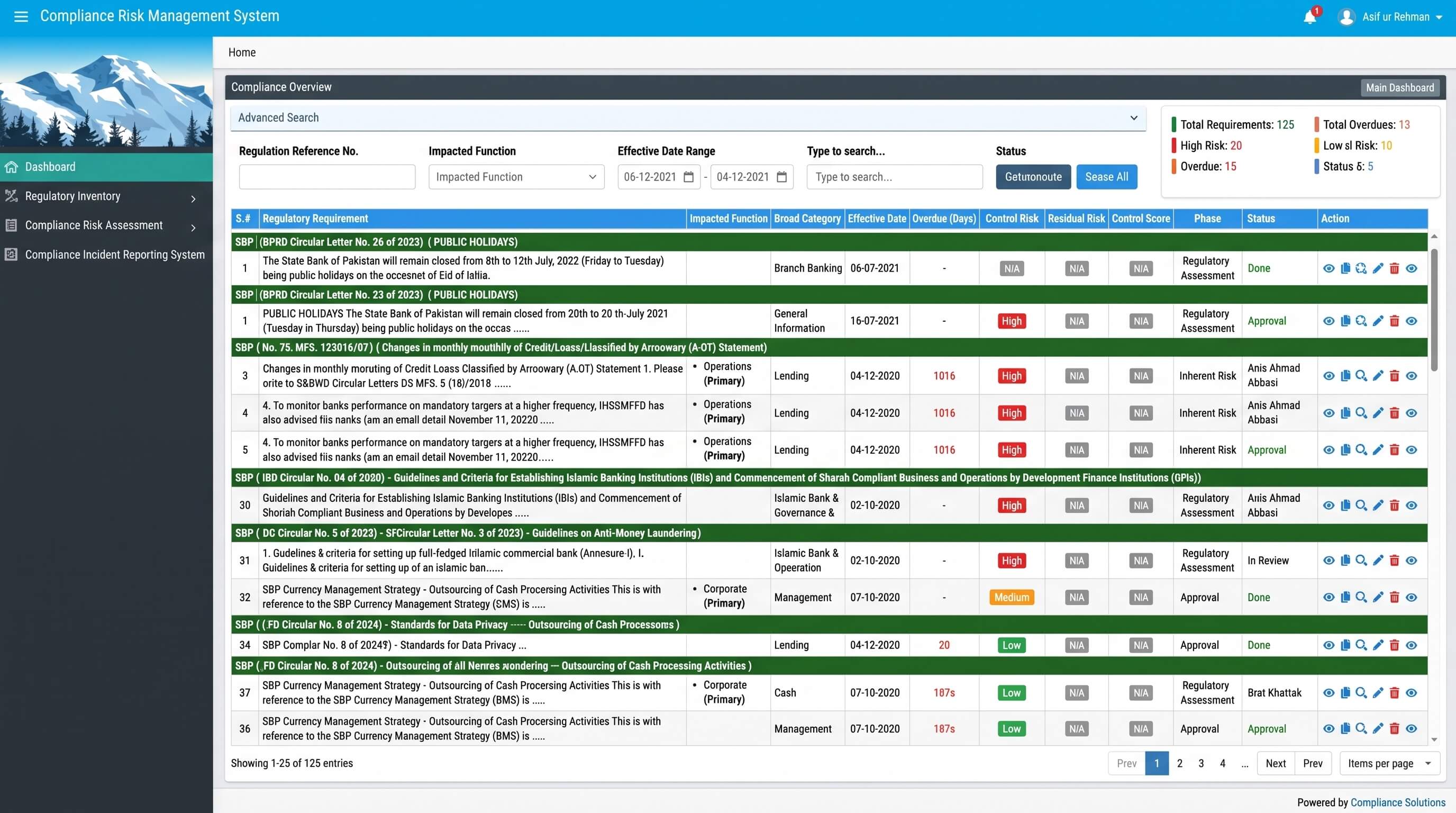Click the first eye icon in row 3

[1329, 376]
